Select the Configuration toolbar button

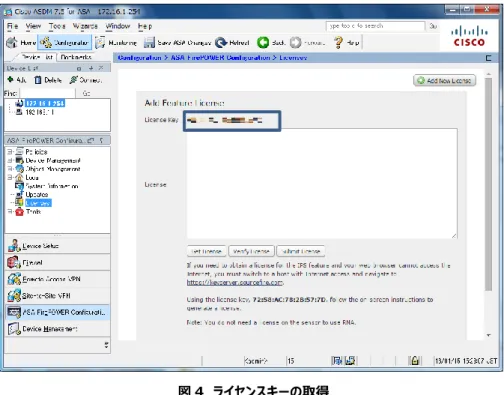click(64, 42)
